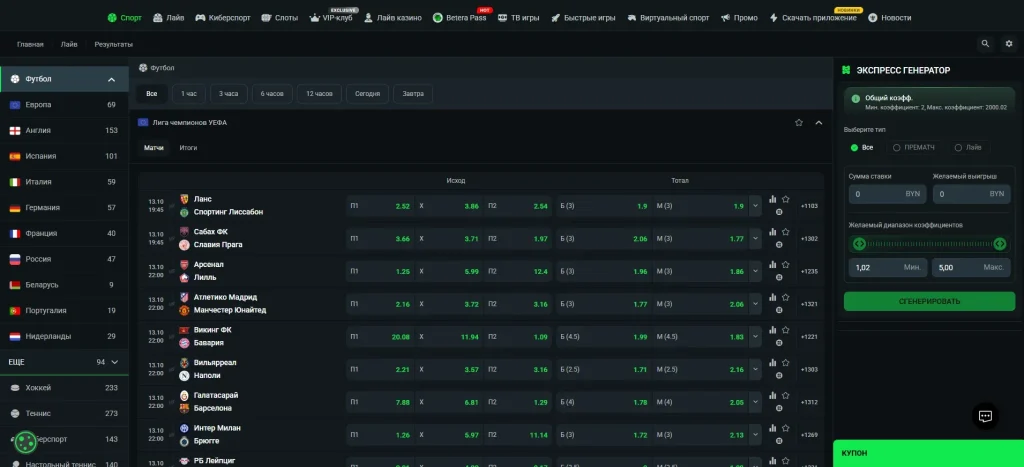This screenshot has width=1024, height=467.
Task: Bet П1 2.52 on Ланс
Action: [381, 206]
